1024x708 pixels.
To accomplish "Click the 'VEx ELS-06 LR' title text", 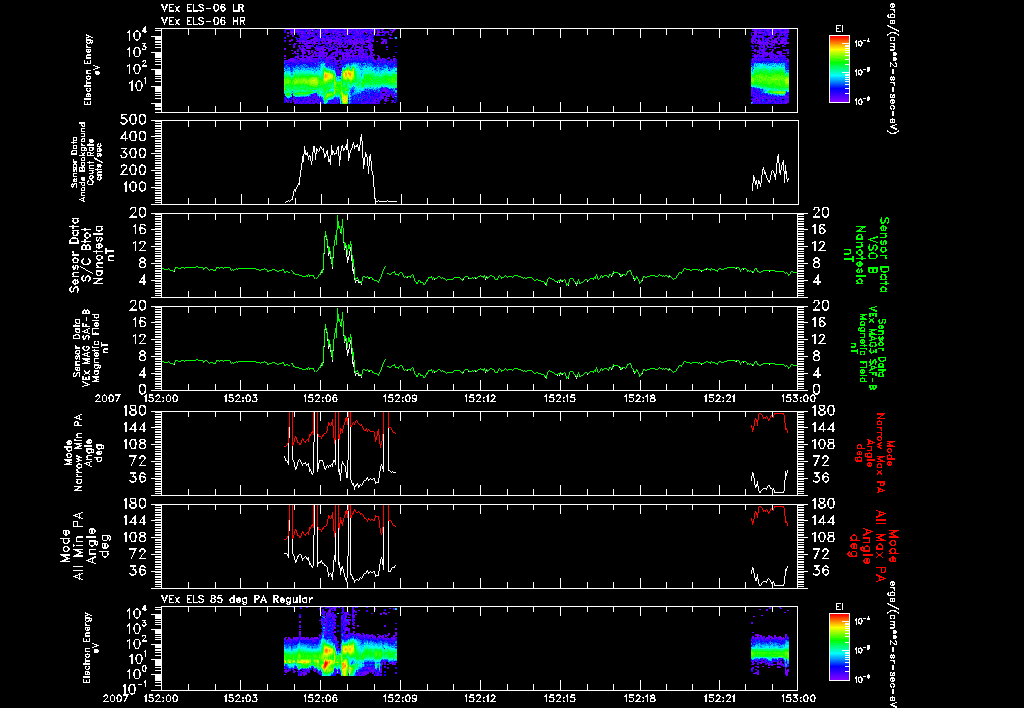I will point(202,8).
